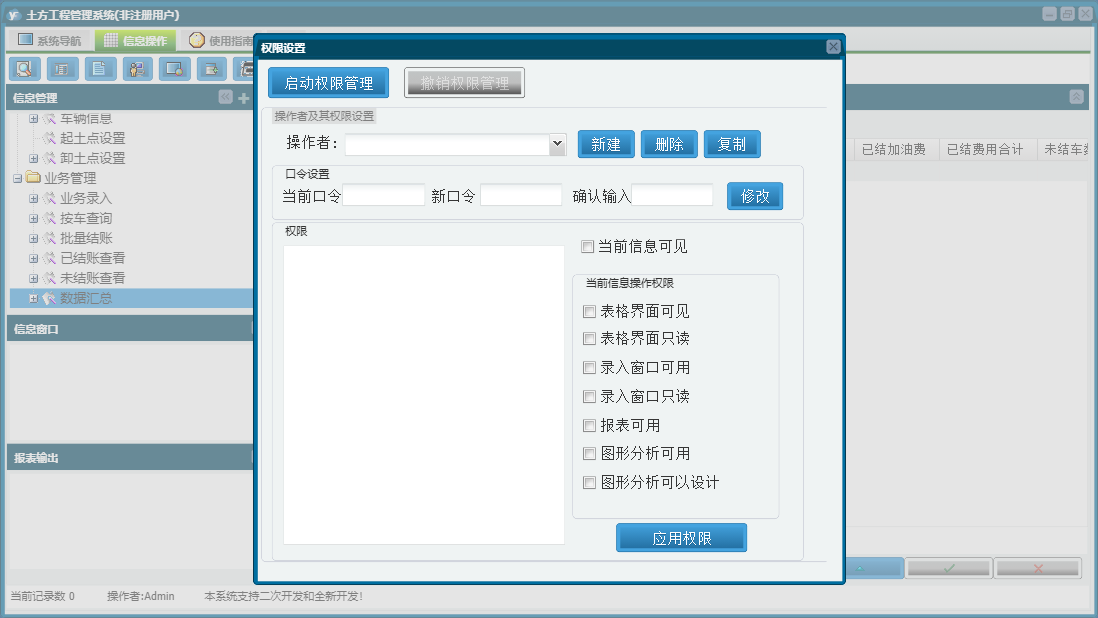This screenshot has width=1098, height=618.
Task: Click 新建 operator button
Action: pyautogui.click(x=606, y=144)
